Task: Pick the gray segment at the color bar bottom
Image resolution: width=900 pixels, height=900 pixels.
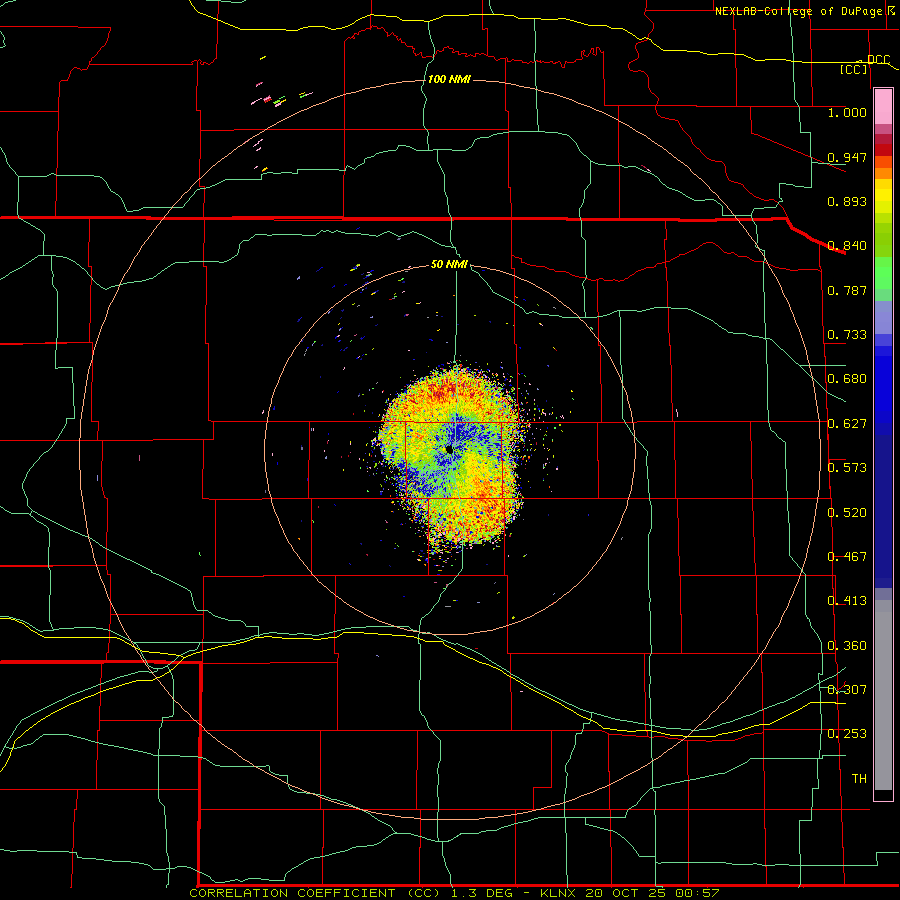Action: coord(883,695)
